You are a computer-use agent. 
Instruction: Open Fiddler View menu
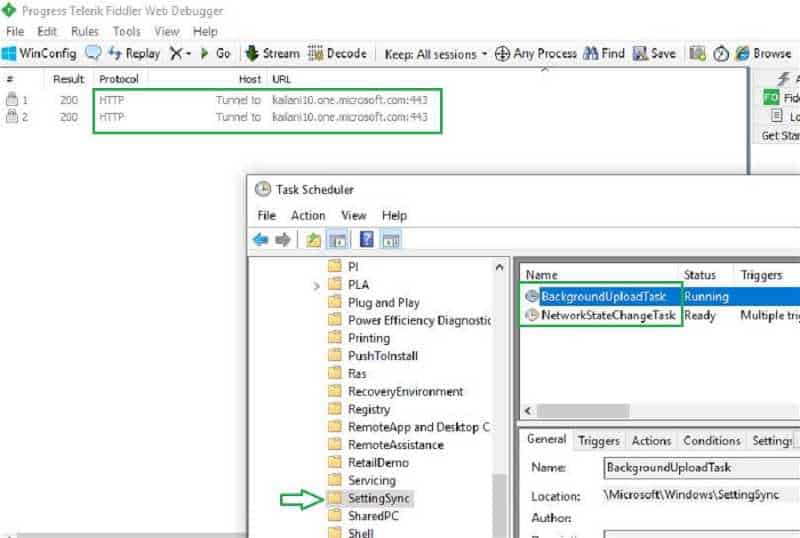pos(167,31)
